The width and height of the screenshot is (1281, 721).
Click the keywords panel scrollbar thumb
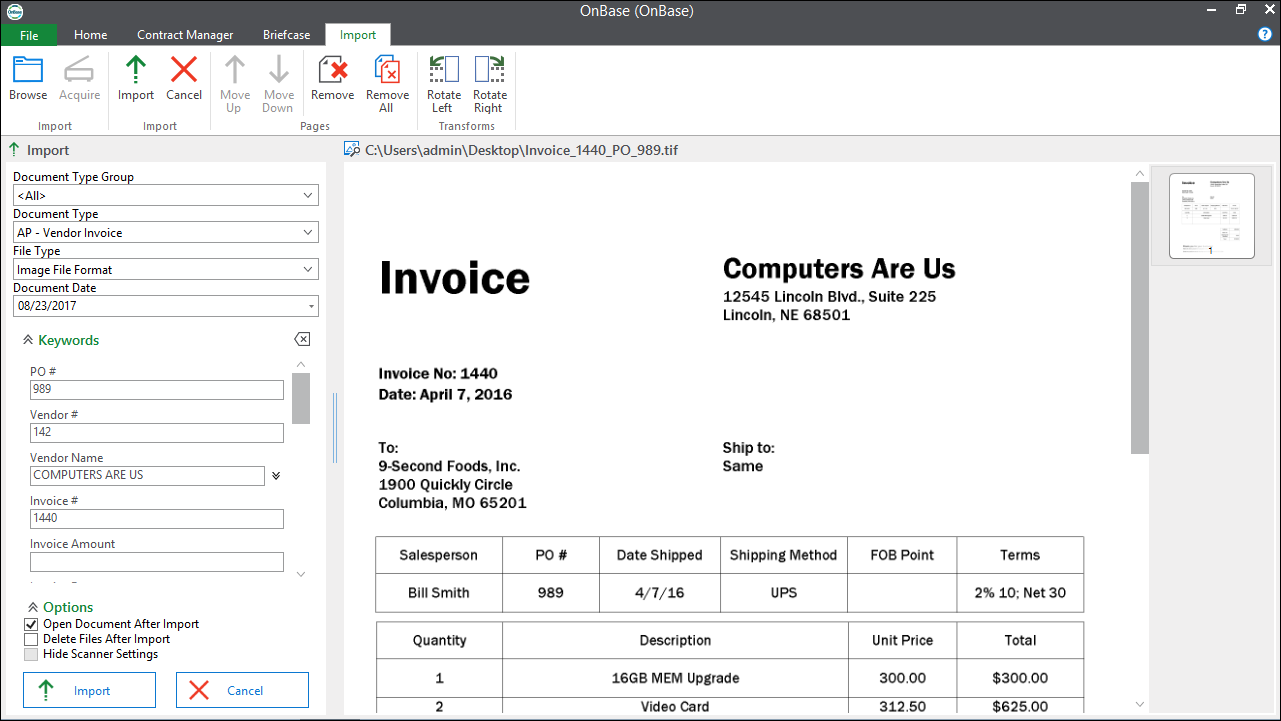click(x=301, y=399)
